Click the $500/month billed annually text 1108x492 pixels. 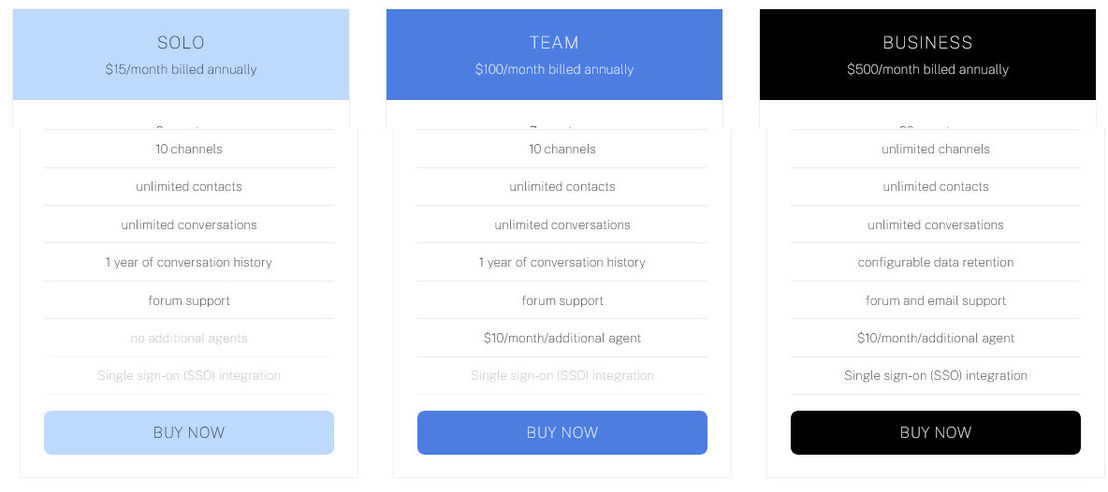pos(927,69)
